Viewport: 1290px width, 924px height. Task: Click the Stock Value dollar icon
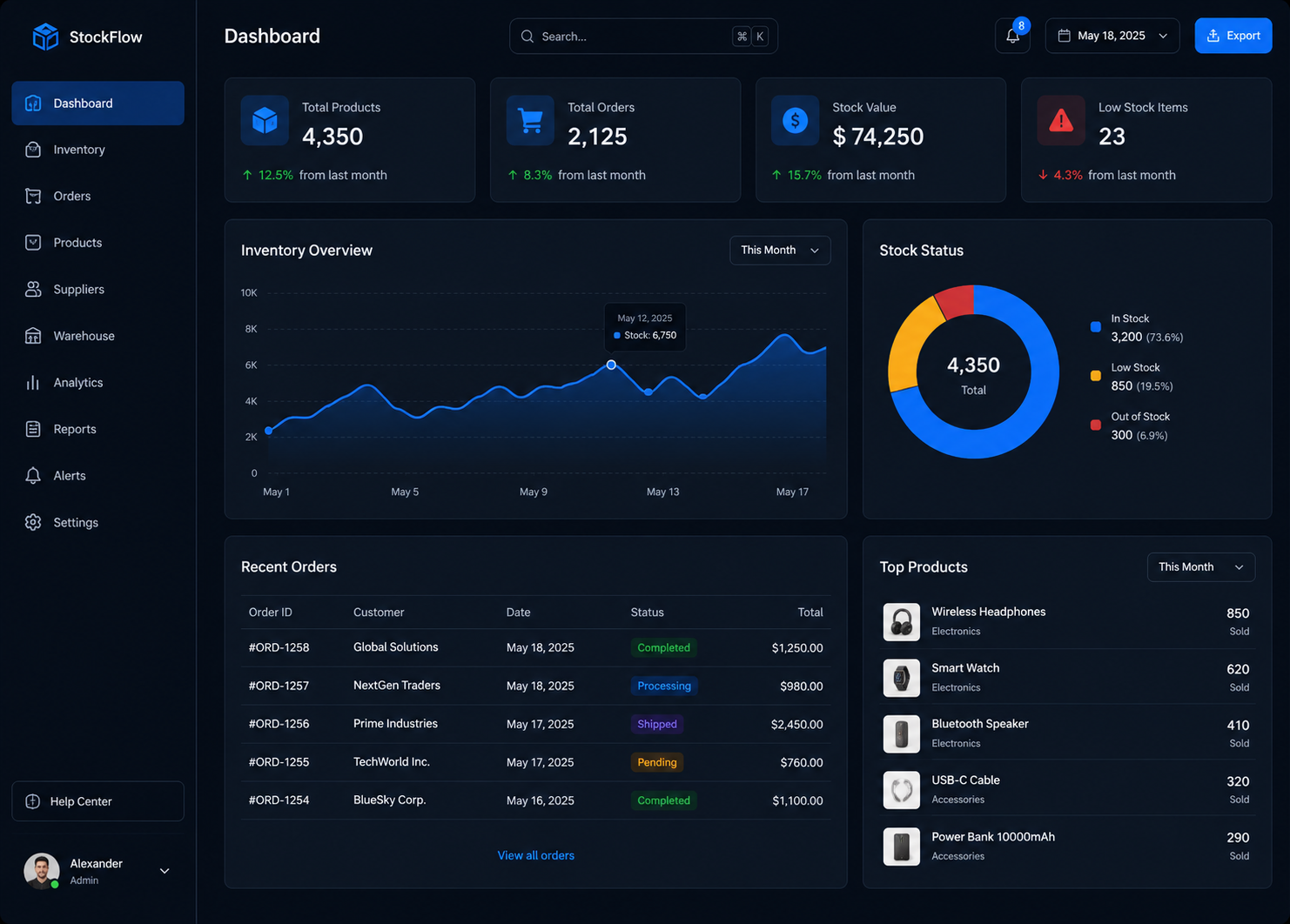795,120
